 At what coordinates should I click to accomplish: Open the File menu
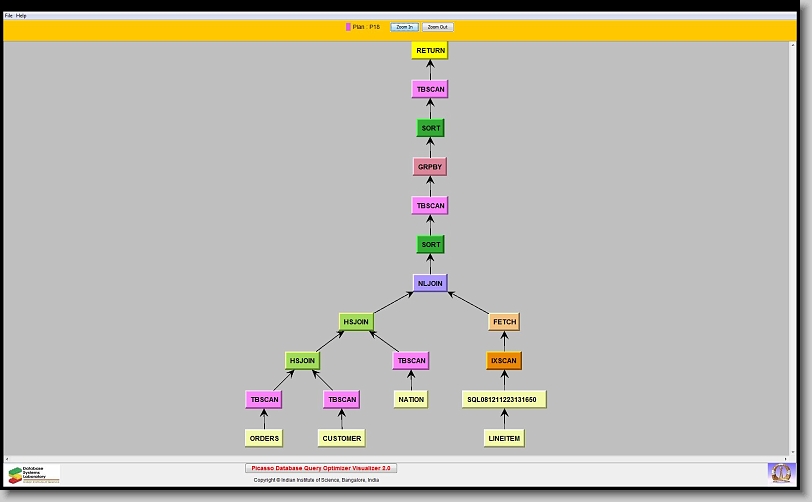(x=9, y=16)
